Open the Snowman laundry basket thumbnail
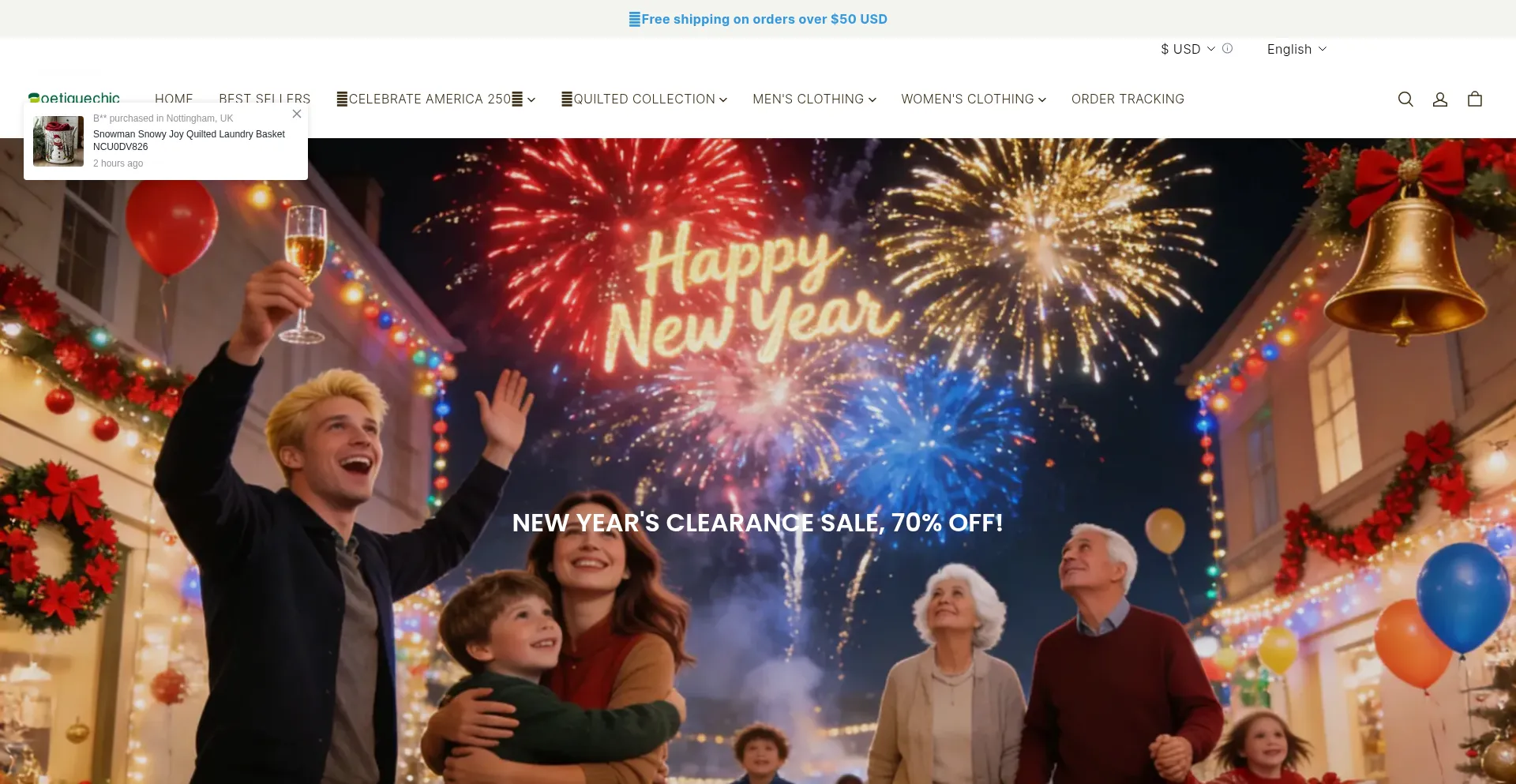 tap(58, 141)
